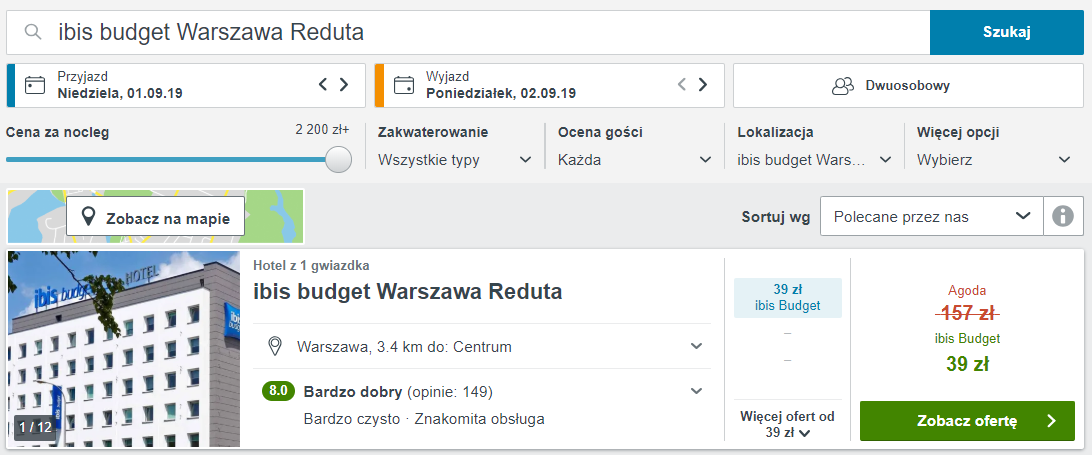1092x455 pixels.
Task: Click the ibis budget hotel photo
Action: click(x=124, y=349)
